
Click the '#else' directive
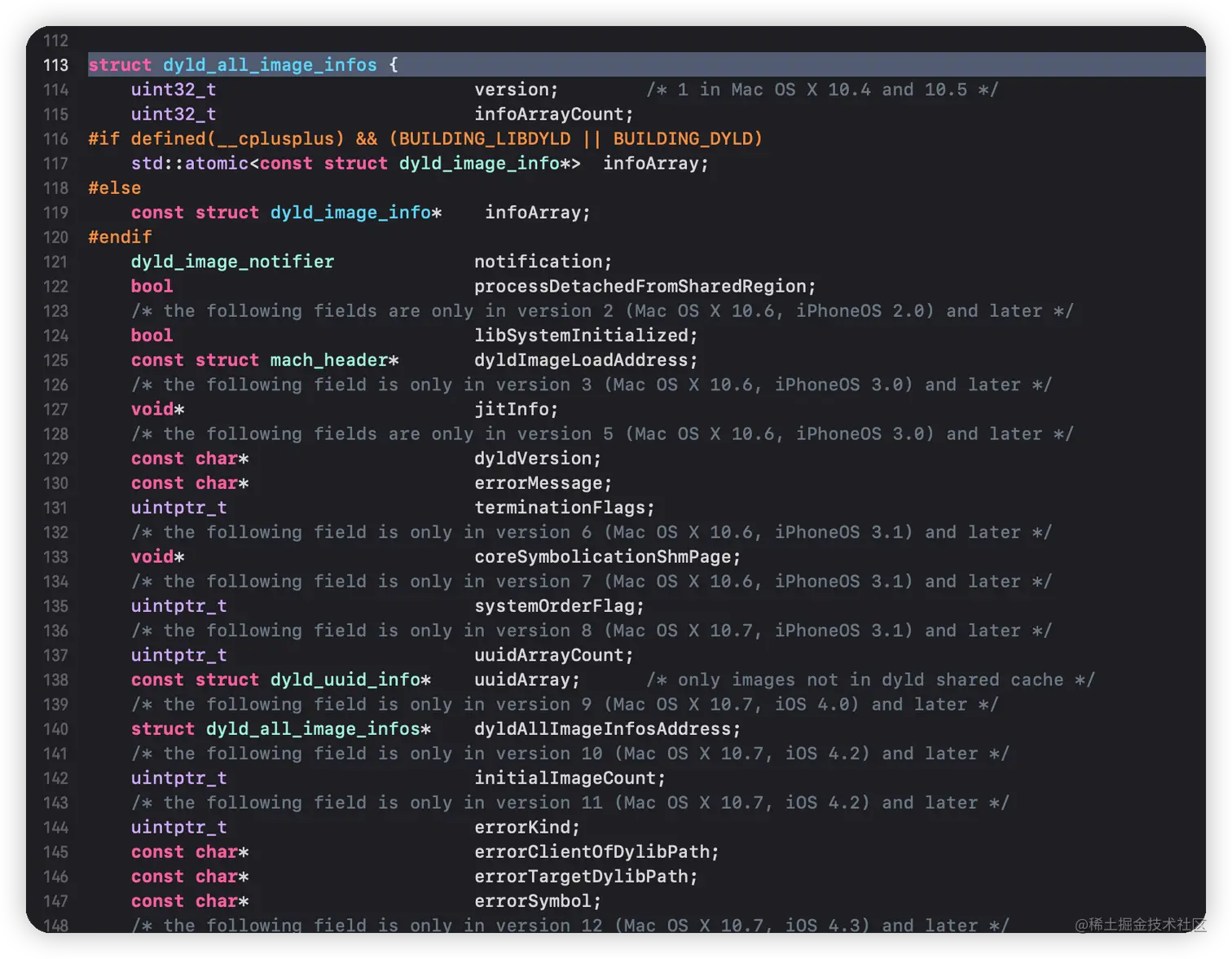coord(115,188)
